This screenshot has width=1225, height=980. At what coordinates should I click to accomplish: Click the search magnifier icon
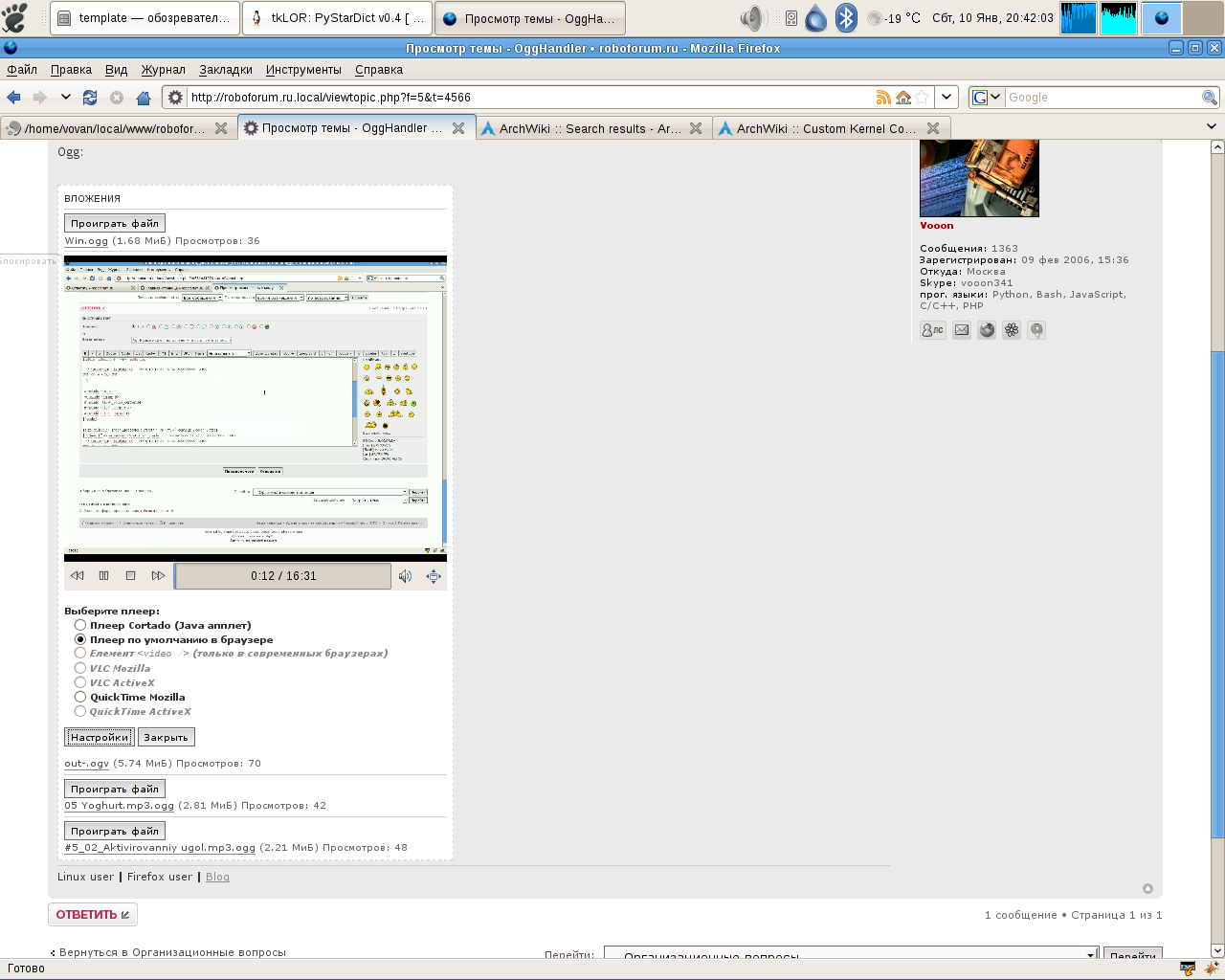1210,97
